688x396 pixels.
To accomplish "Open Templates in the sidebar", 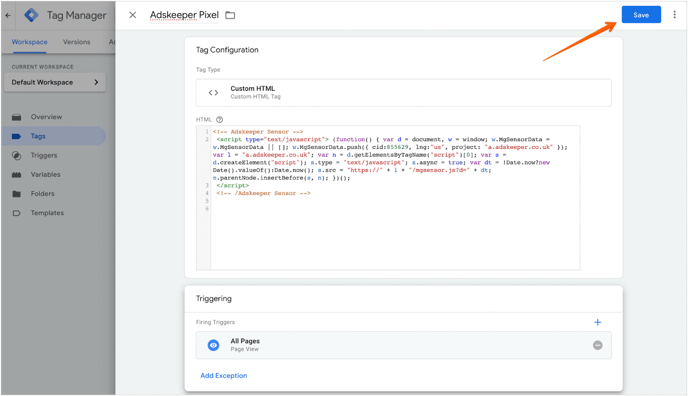I will [47, 213].
